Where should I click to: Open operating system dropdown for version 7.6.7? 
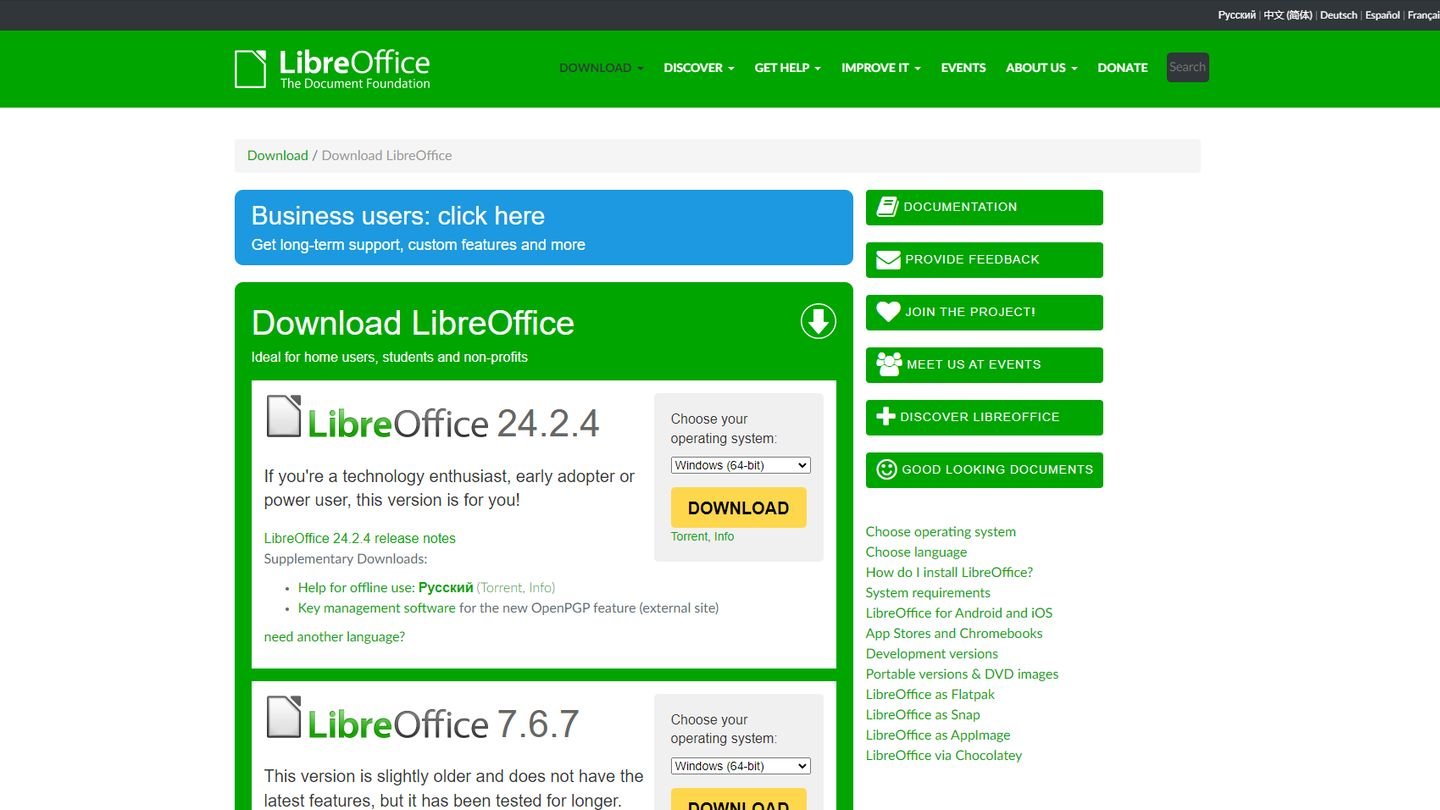click(740, 766)
